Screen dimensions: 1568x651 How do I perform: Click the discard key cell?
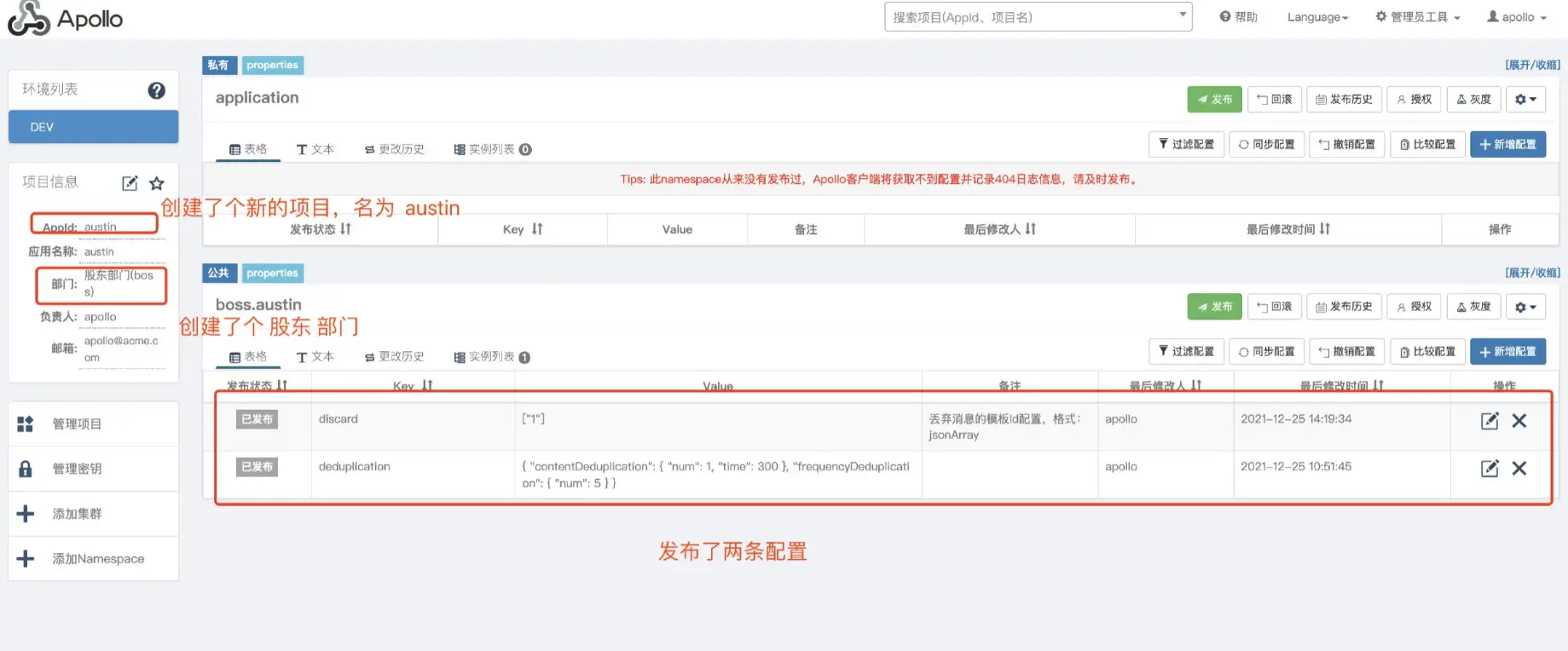pos(413,427)
